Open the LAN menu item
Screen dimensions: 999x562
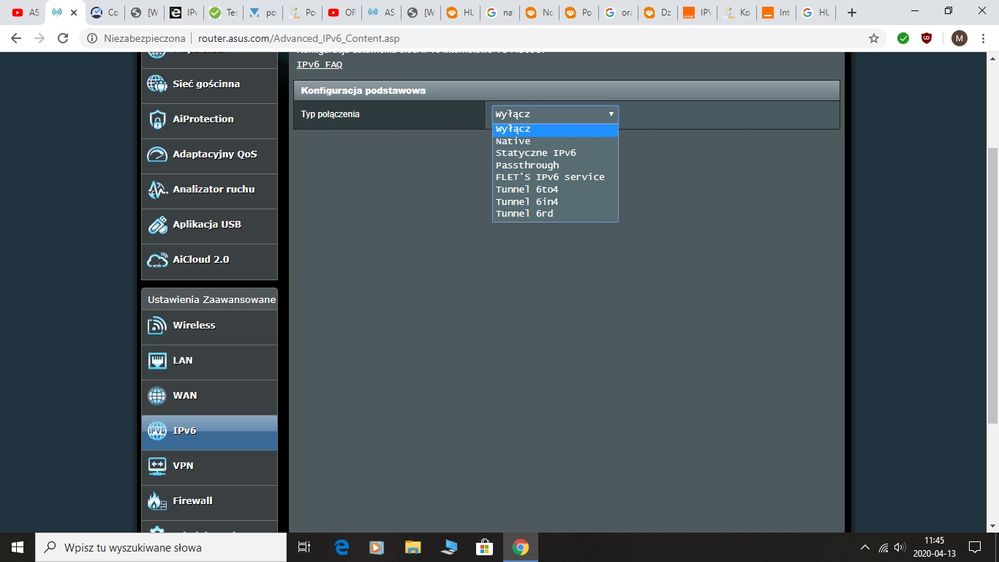(183, 361)
